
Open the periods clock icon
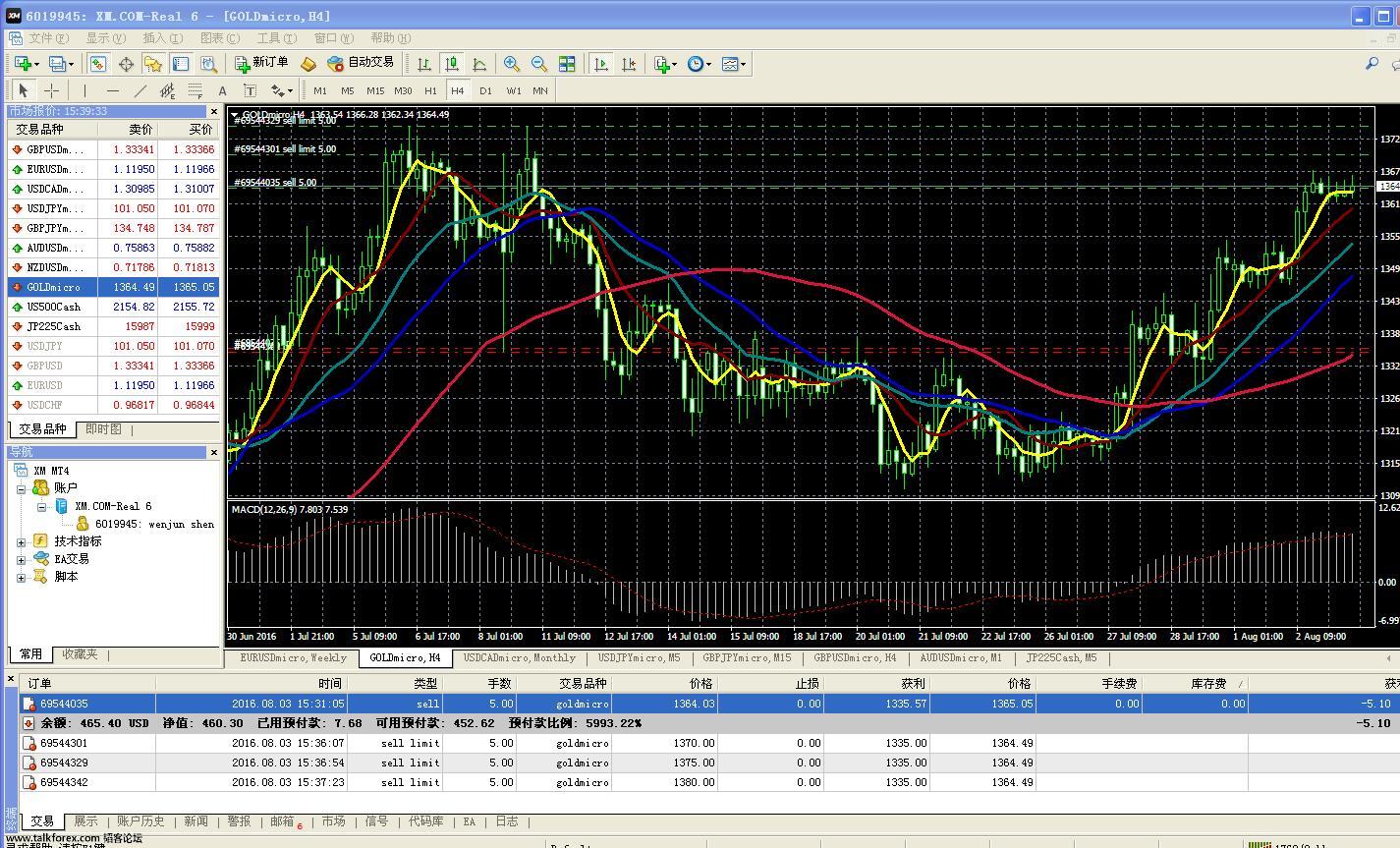point(695,64)
